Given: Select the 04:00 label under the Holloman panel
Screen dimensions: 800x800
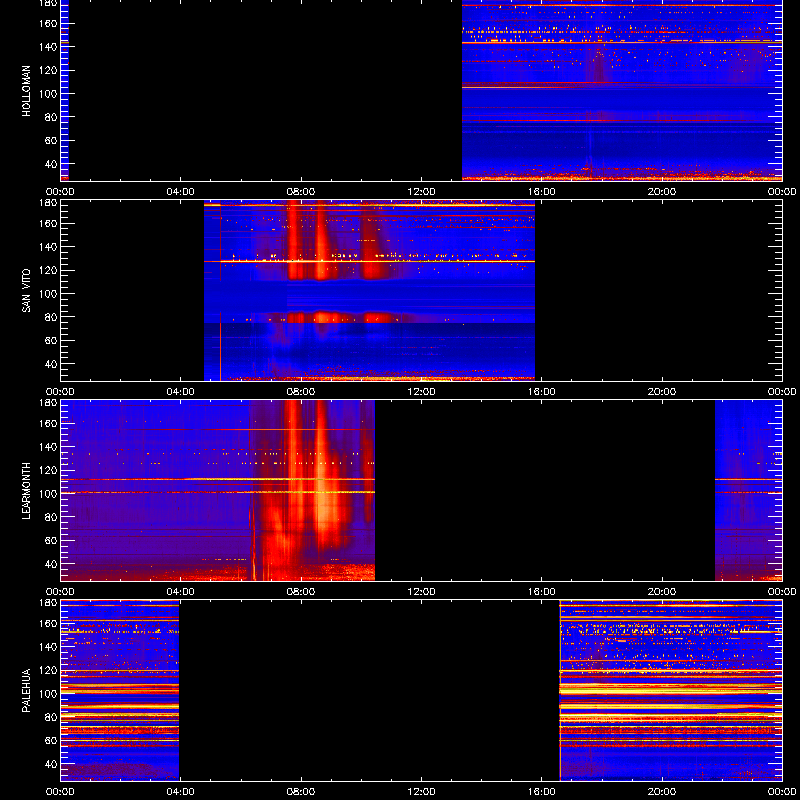Looking at the screenshot, I should click(x=181, y=192).
